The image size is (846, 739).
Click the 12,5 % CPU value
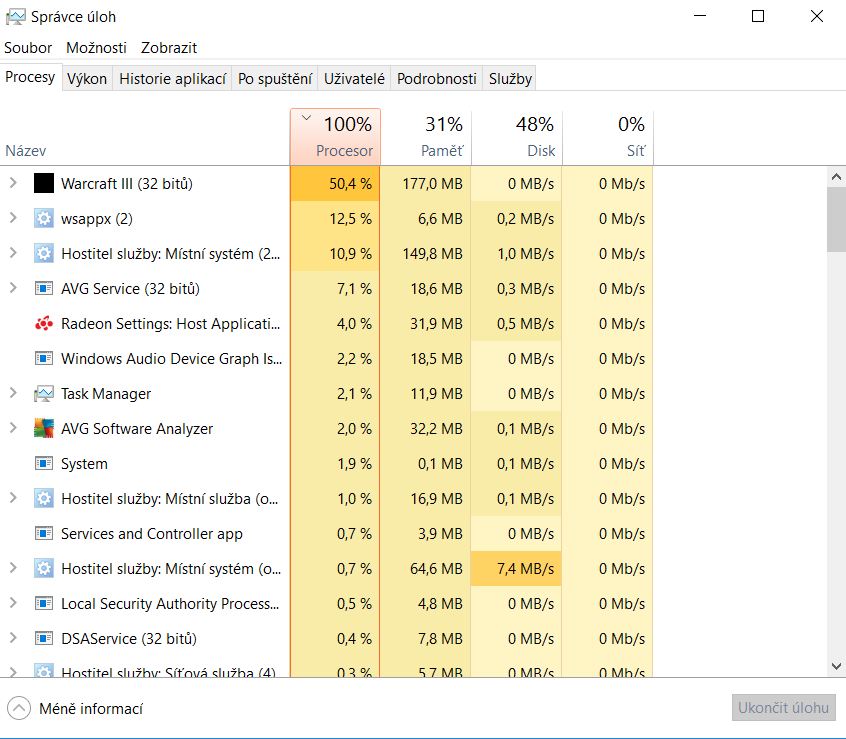tap(351, 219)
